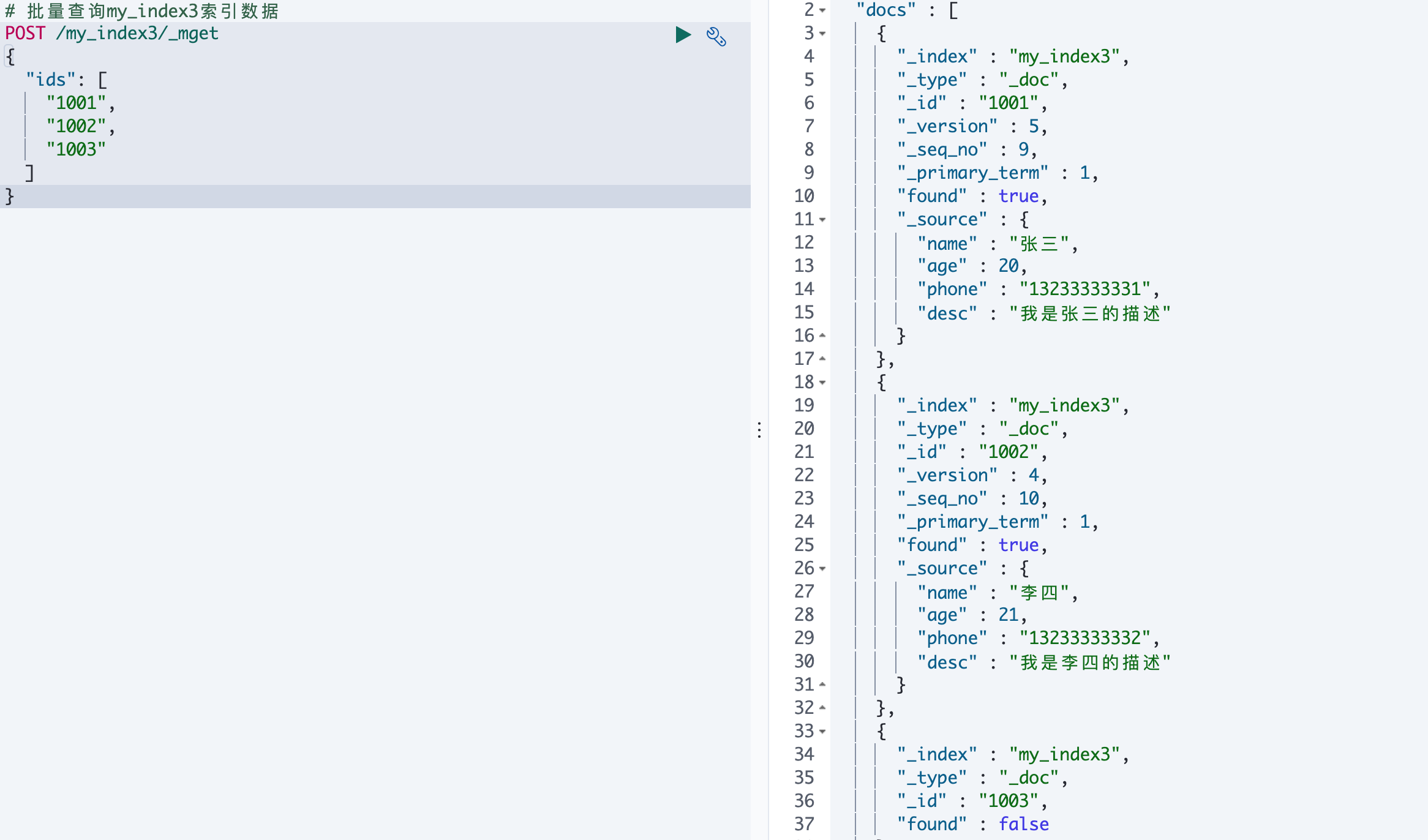Image resolution: width=1428 pixels, height=840 pixels.
Task: Toggle the fold arrow on line 17
Action: pyautogui.click(x=822, y=359)
